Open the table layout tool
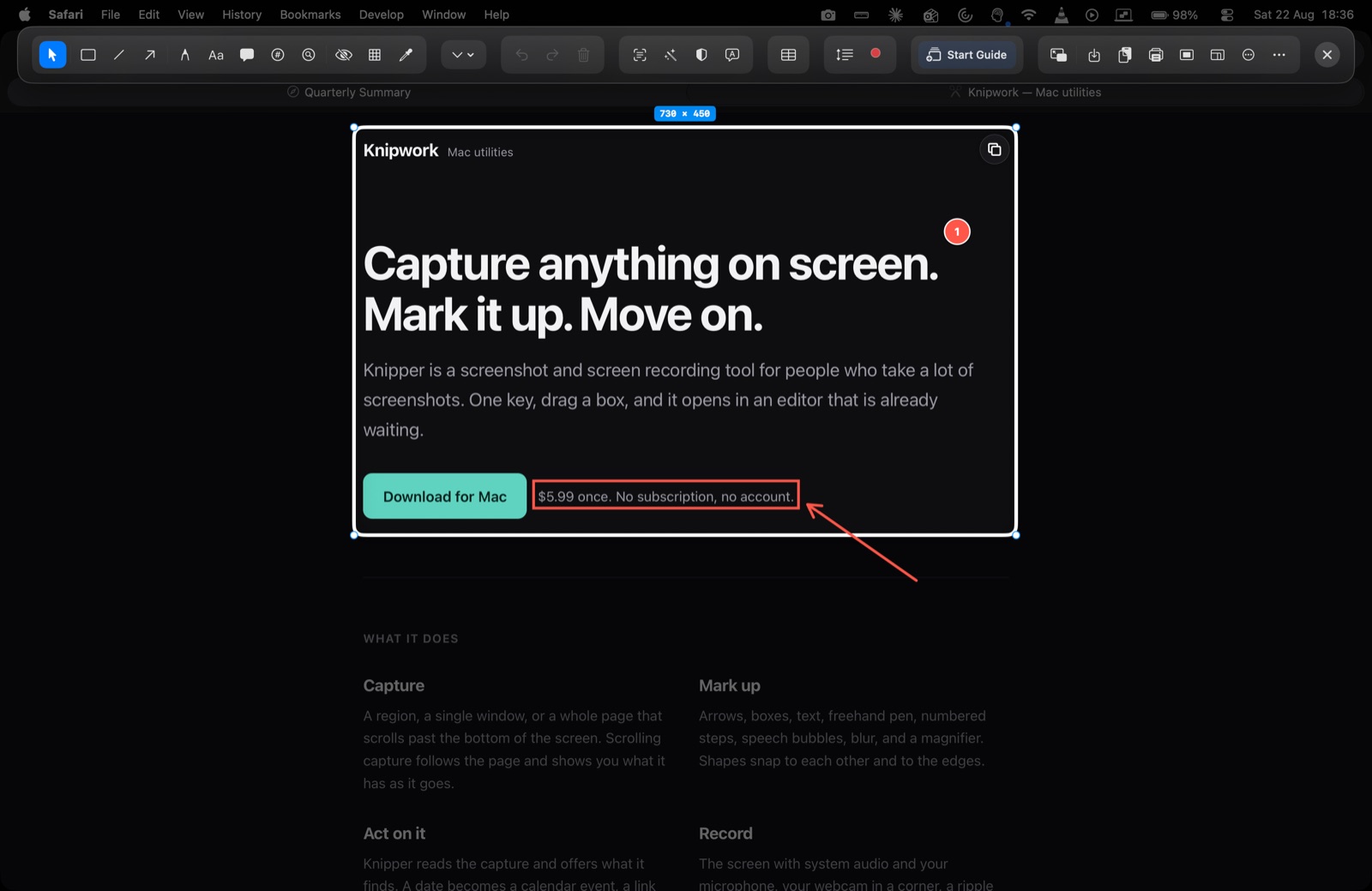1372x891 pixels. pos(789,55)
